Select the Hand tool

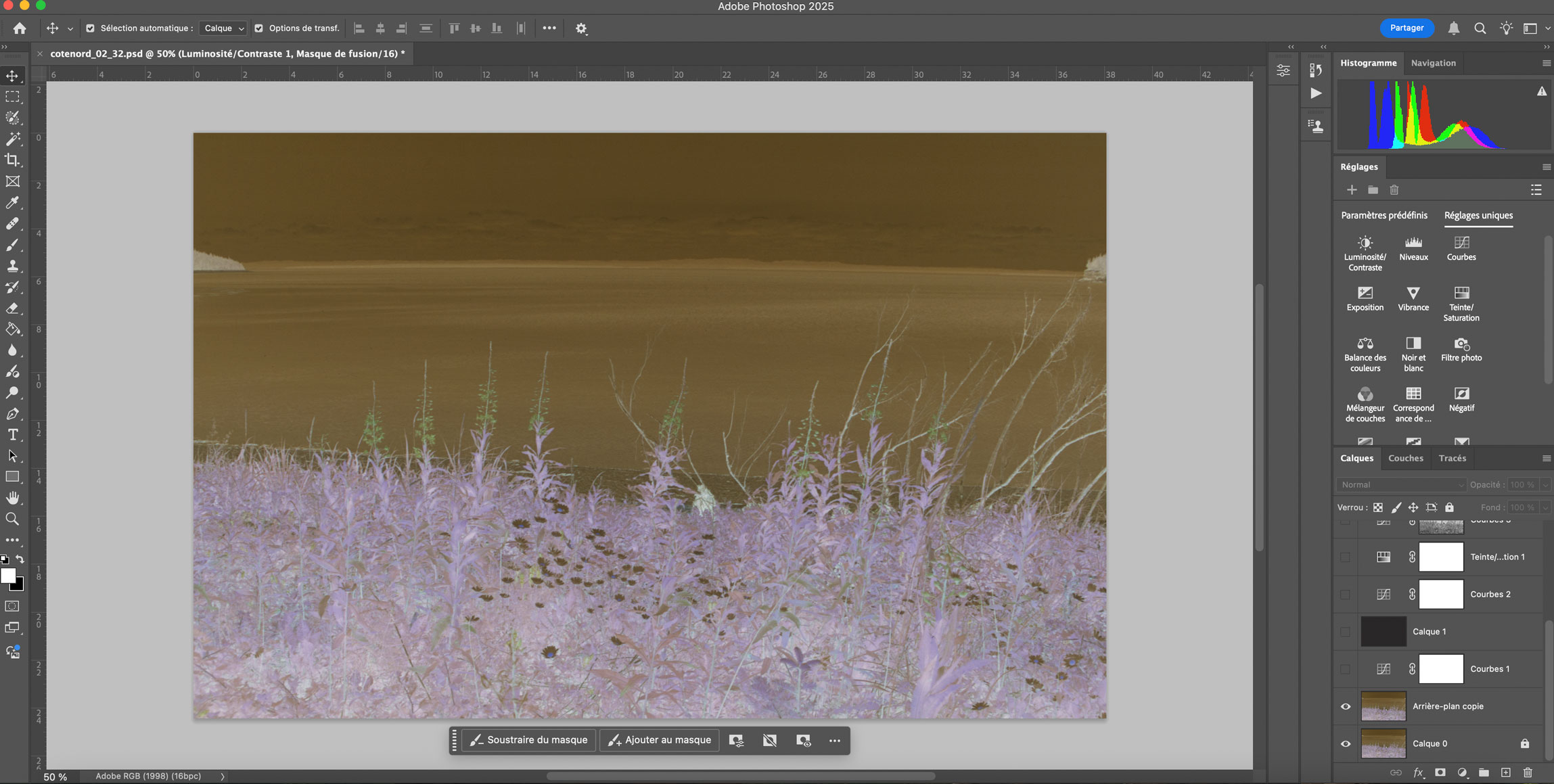click(x=12, y=498)
